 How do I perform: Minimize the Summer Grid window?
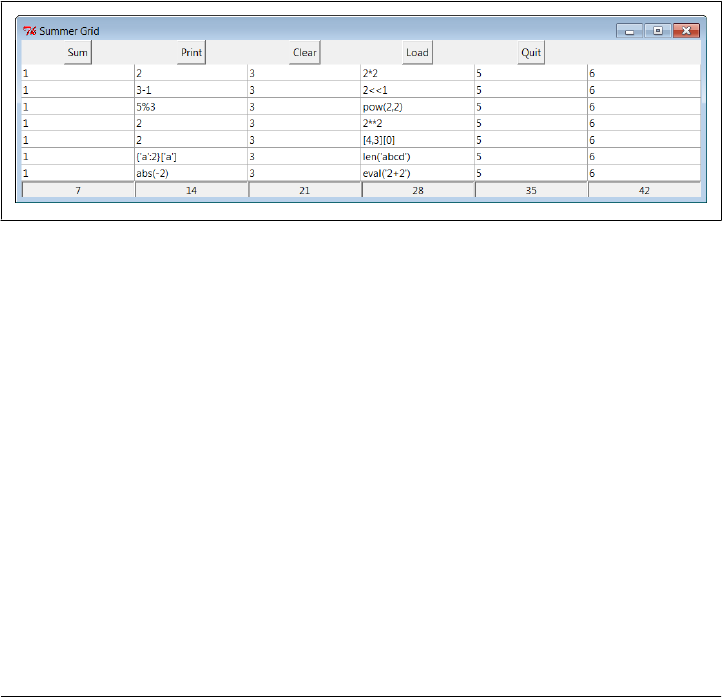[629, 31]
